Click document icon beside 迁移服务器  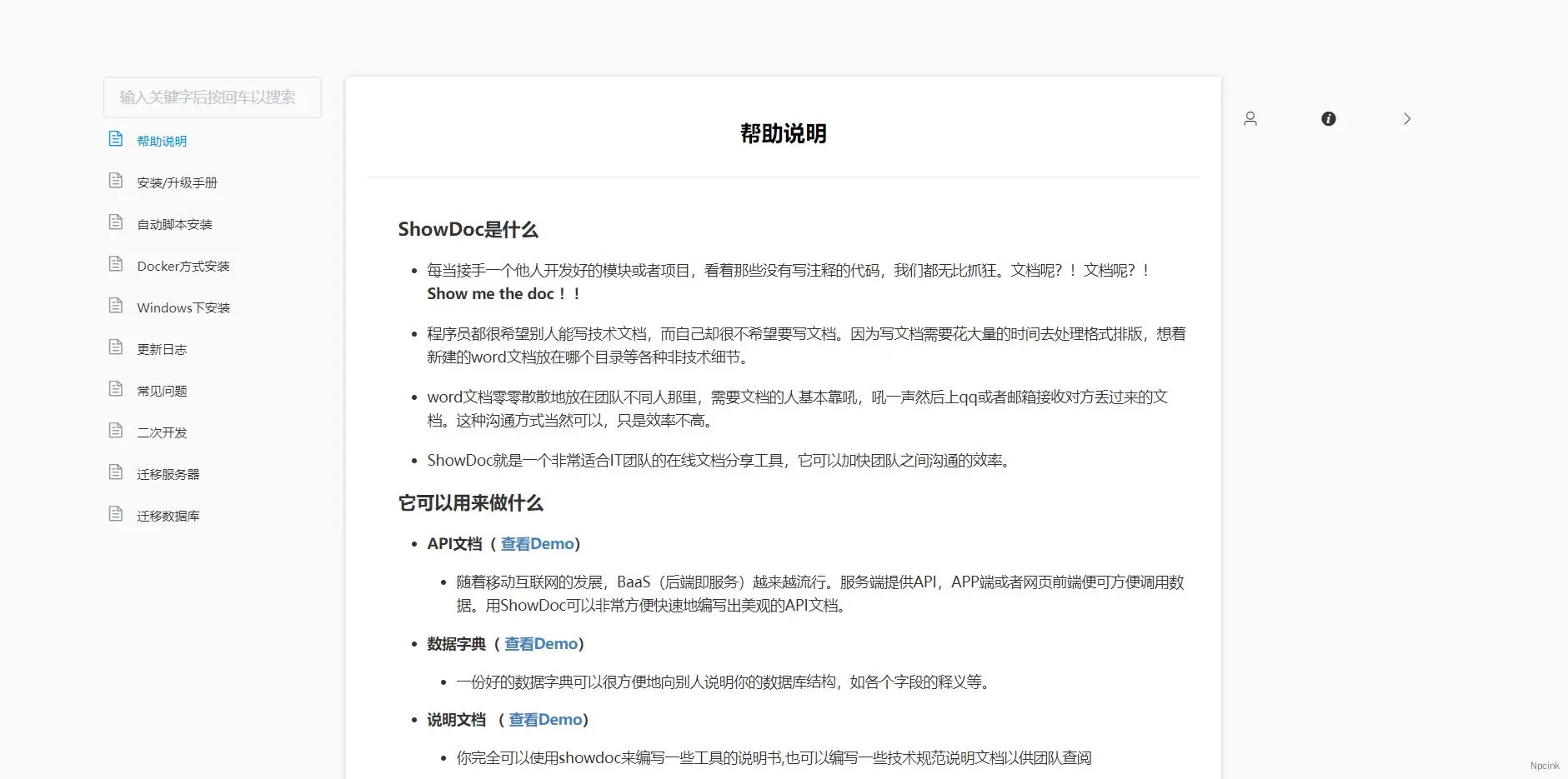tap(116, 472)
